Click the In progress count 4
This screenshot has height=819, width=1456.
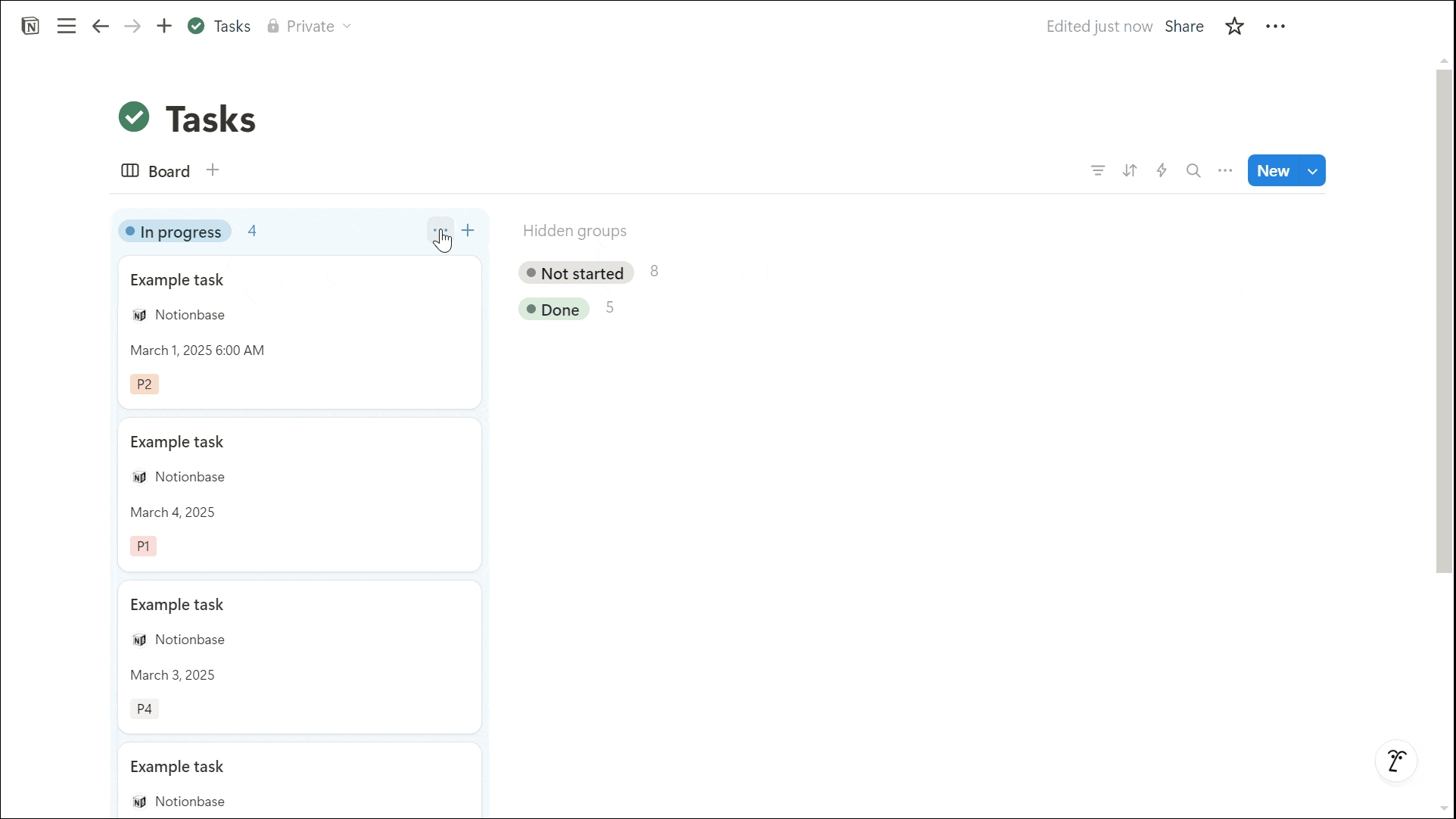[x=252, y=231]
